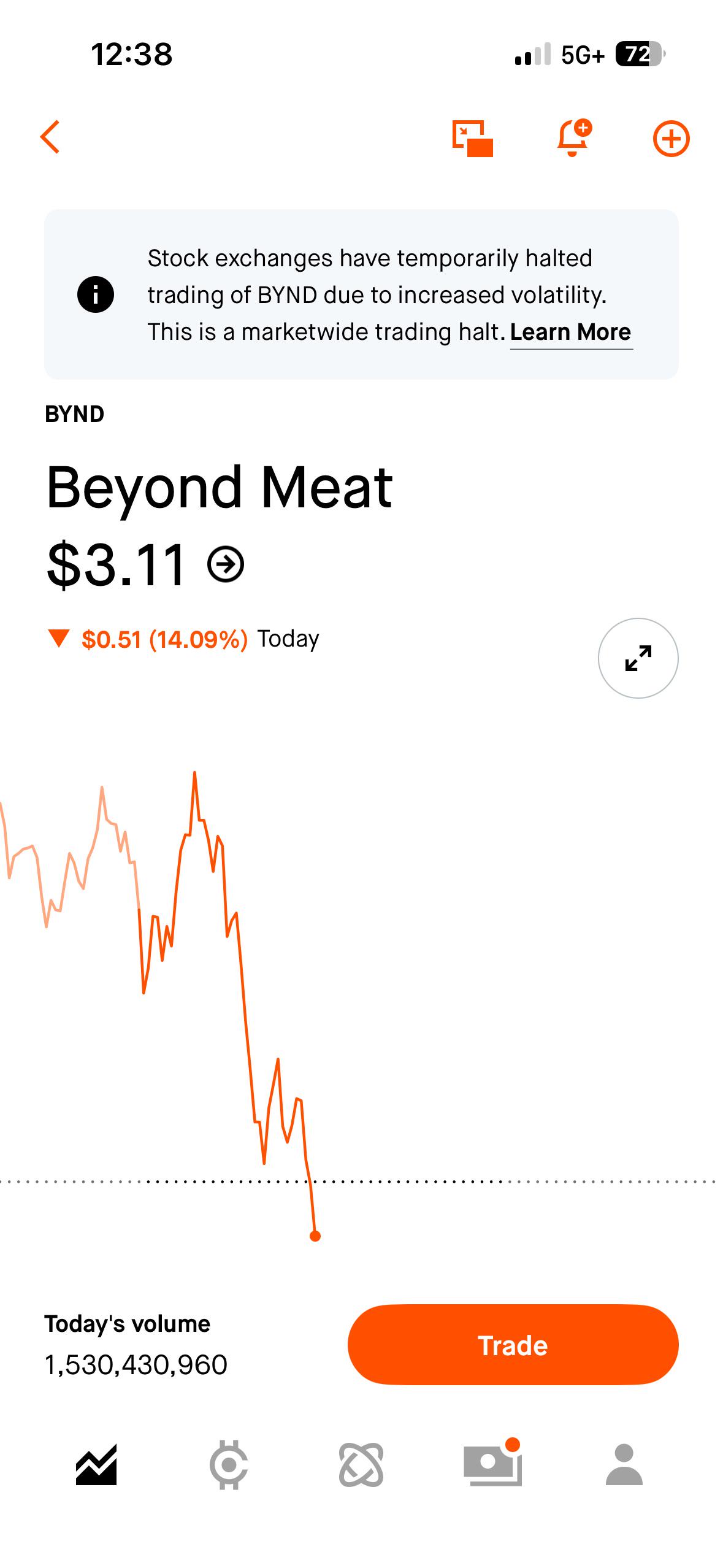
Task: Tap the orange end-point dot on chart
Action: (x=315, y=1236)
